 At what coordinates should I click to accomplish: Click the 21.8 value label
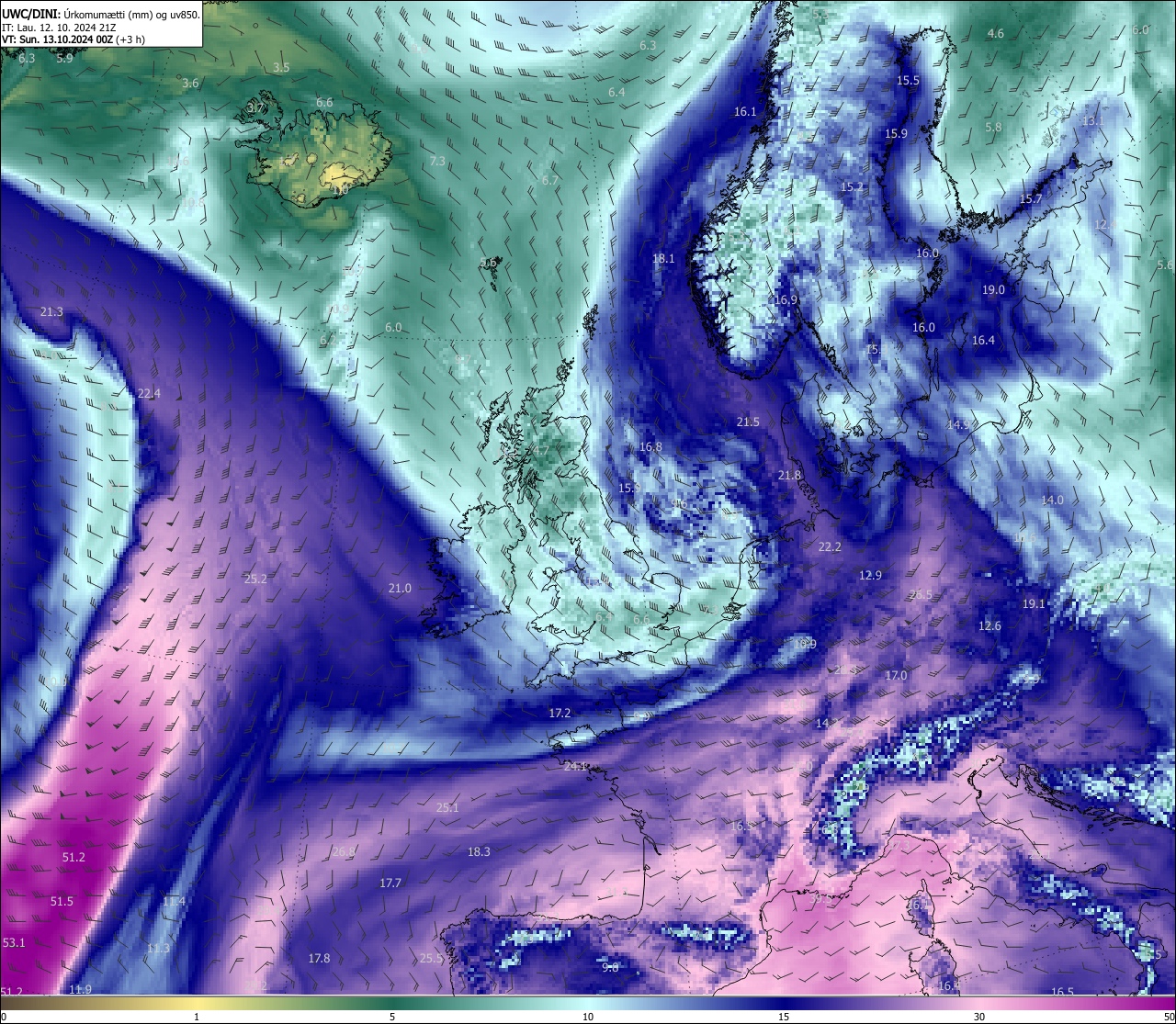tap(789, 476)
